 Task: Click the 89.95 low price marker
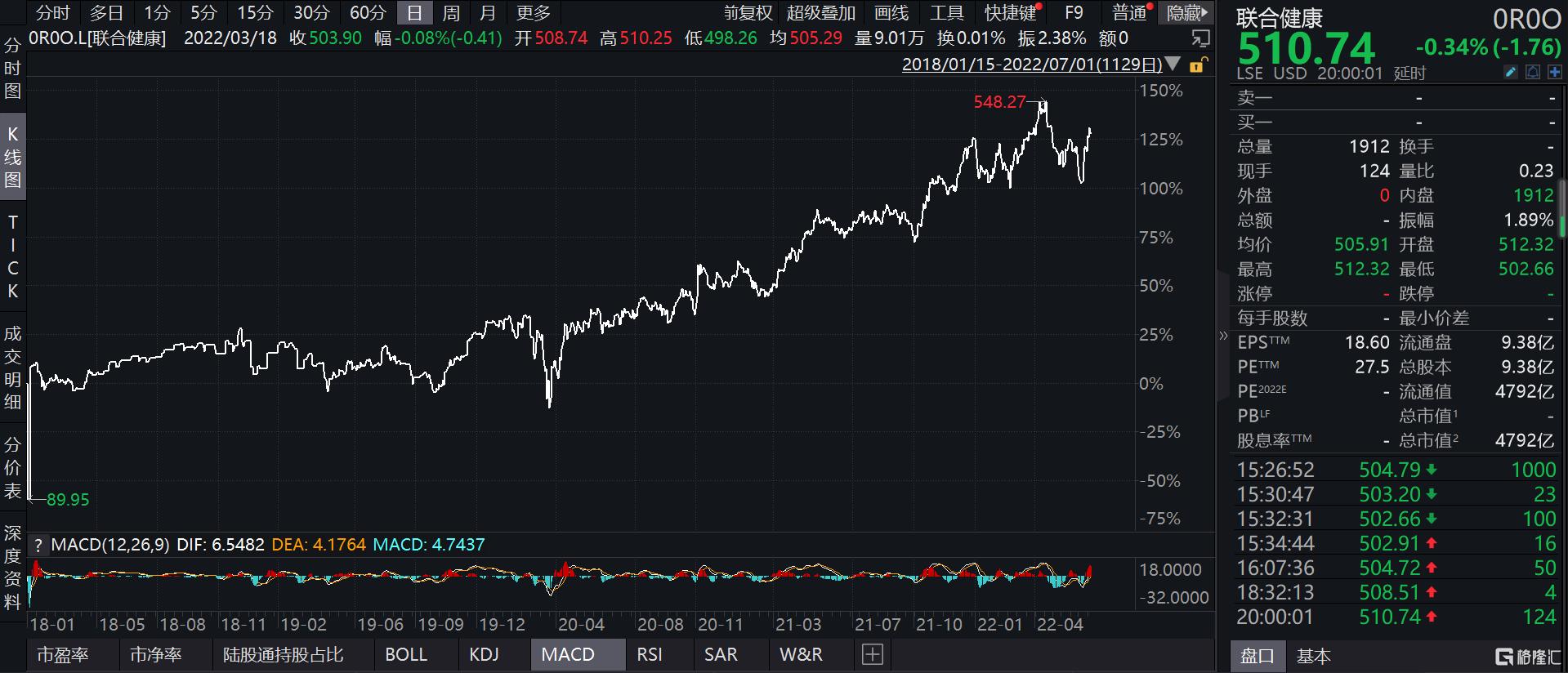click(x=68, y=499)
